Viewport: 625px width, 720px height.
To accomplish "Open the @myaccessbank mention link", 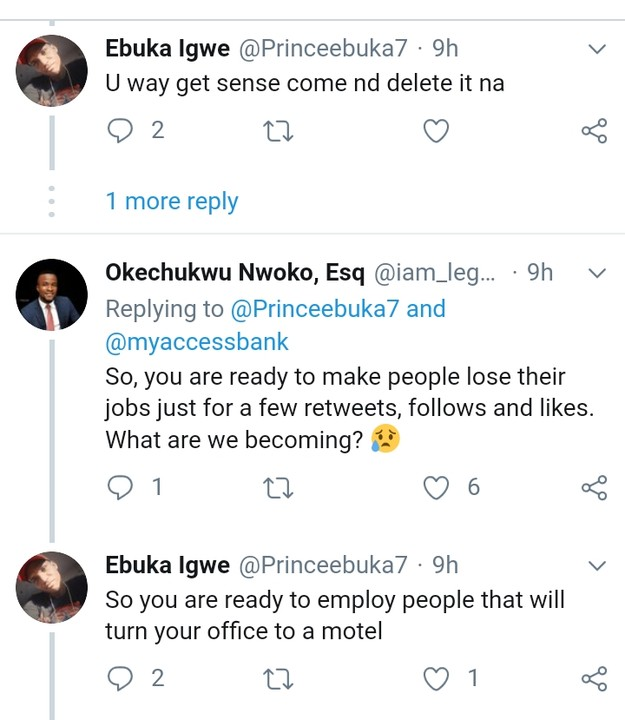I will (x=197, y=342).
